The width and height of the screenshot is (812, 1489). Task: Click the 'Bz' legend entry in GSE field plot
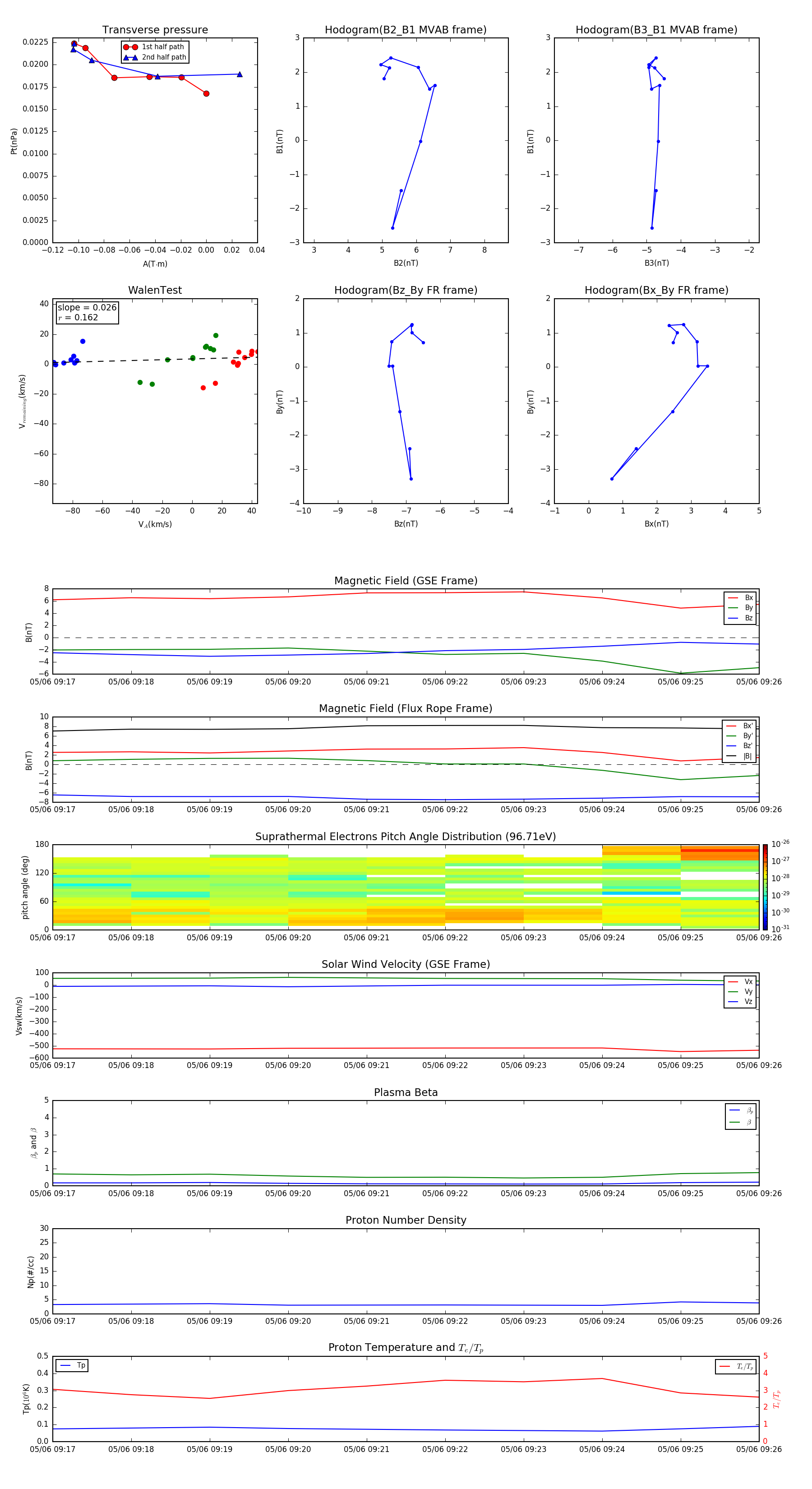point(740,618)
